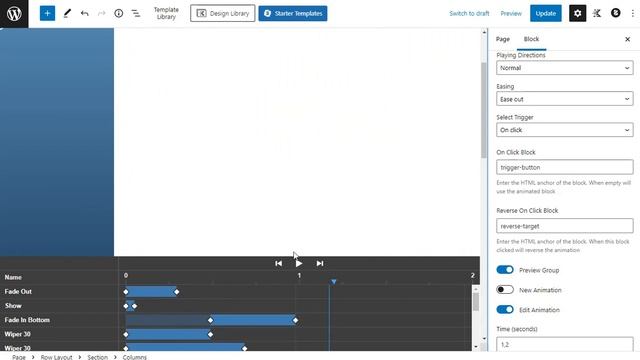
Task: Skip to timeline start
Action: coord(278,263)
